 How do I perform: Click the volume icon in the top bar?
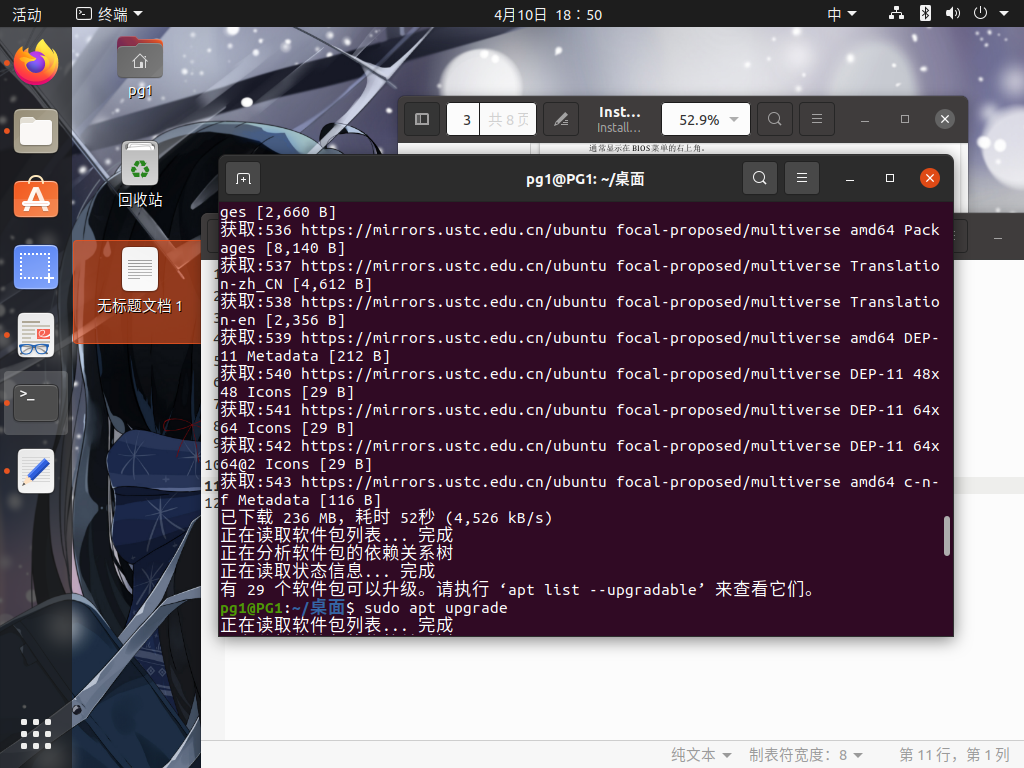952,13
